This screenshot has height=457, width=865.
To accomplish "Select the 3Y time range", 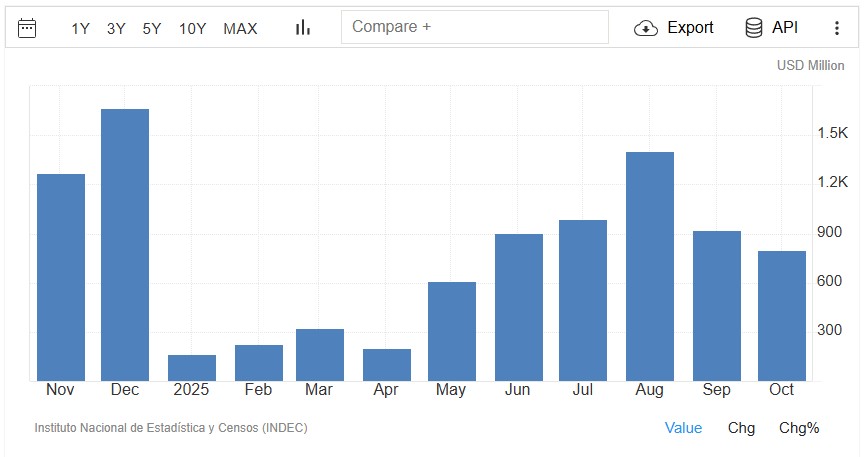I will pyautogui.click(x=116, y=29).
